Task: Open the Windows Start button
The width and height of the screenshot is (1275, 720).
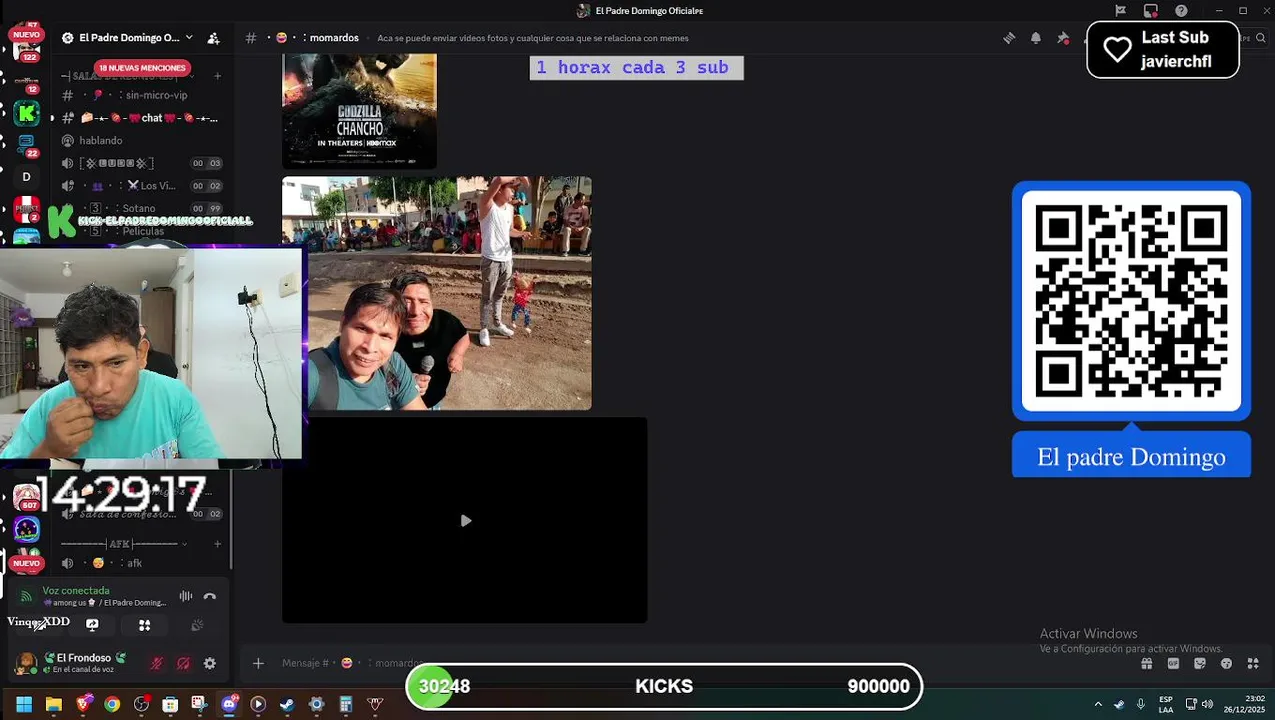Action: [x=24, y=704]
